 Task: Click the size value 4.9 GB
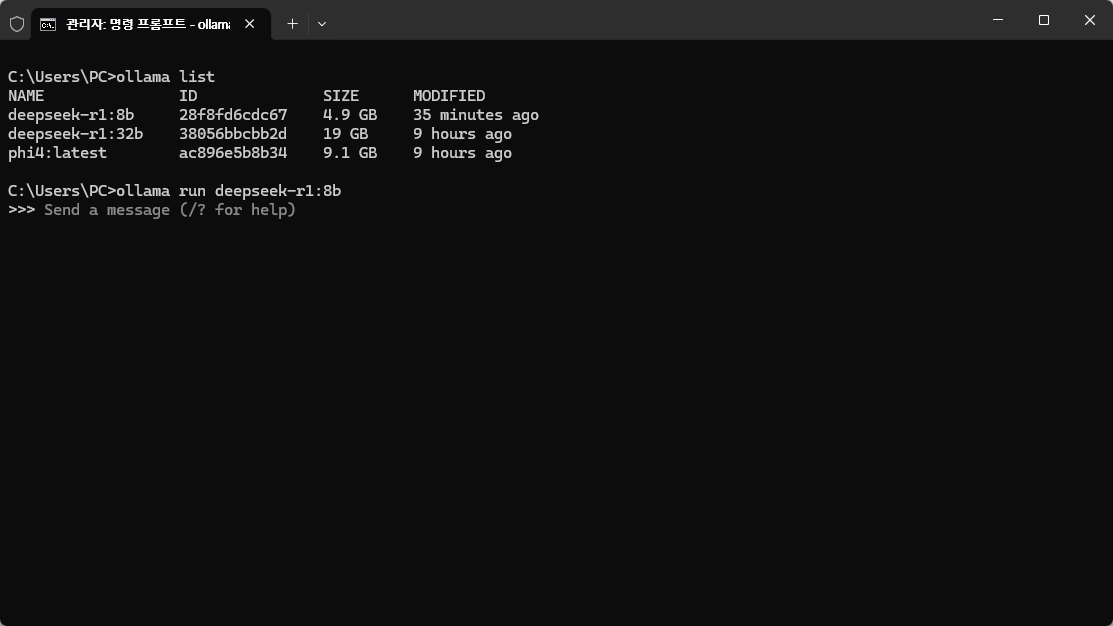[350, 115]
